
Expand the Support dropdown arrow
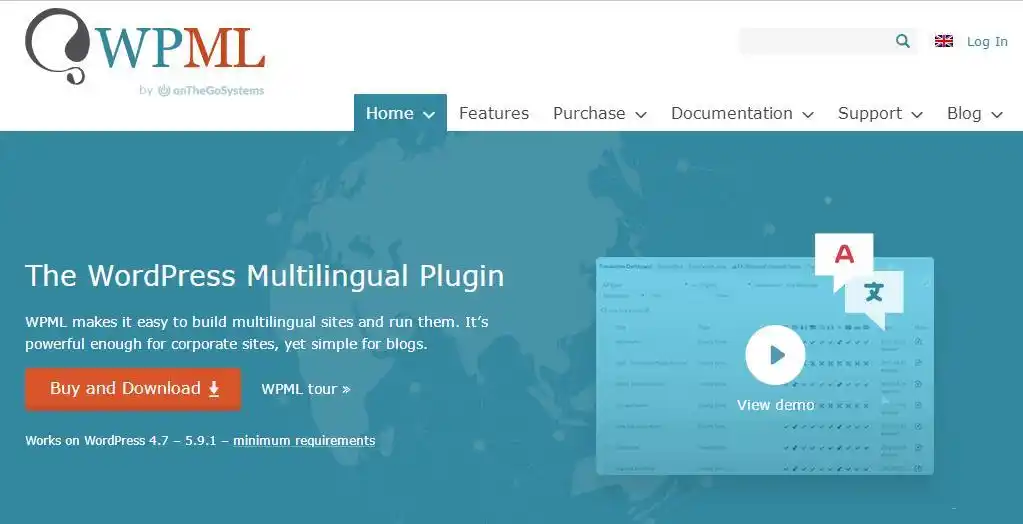(917, 115)
